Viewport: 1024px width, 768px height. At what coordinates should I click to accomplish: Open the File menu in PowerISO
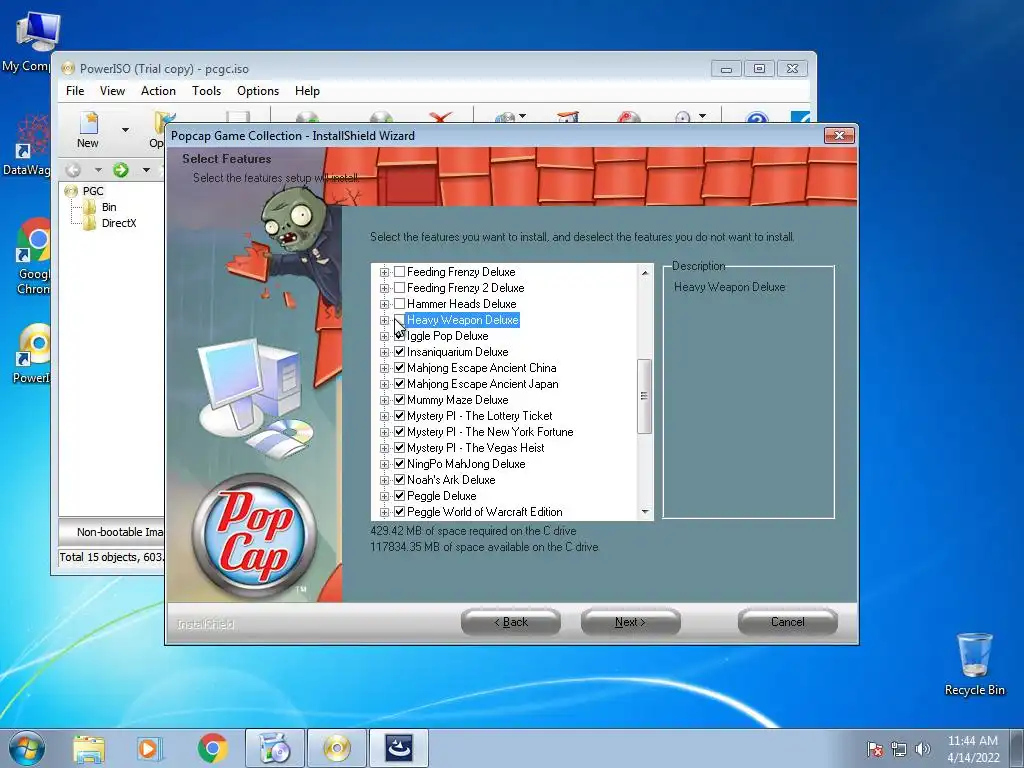coord(75,91)
